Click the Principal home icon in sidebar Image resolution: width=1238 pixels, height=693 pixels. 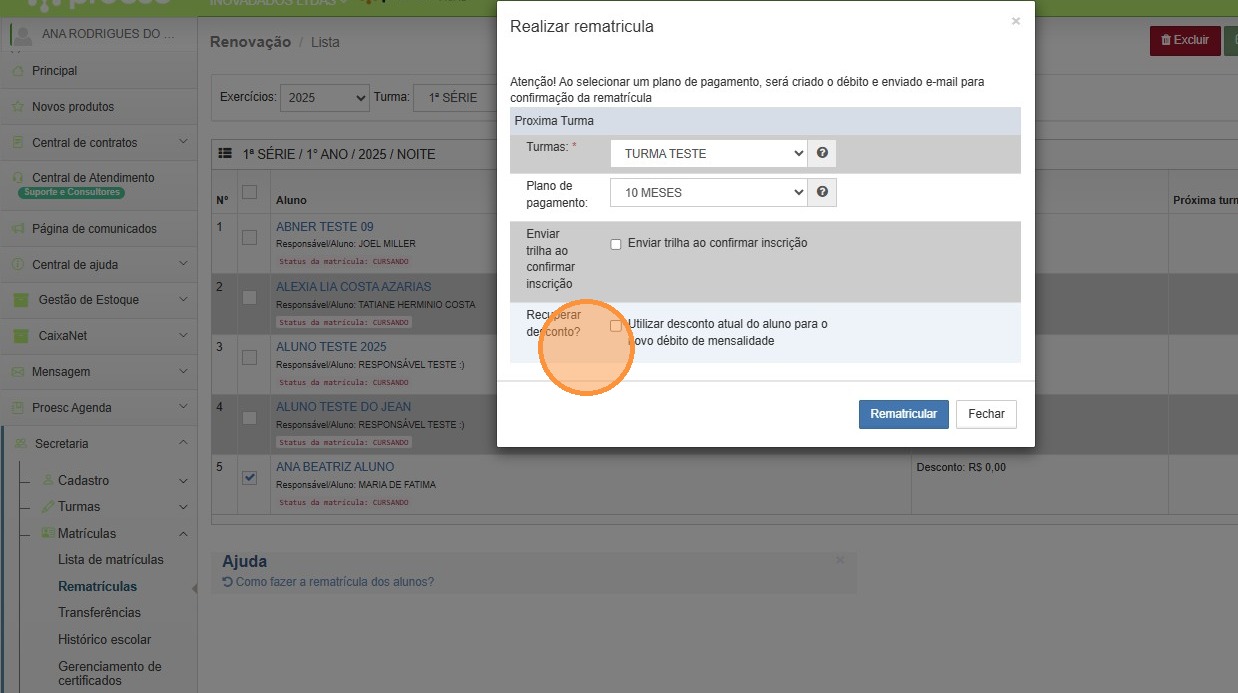pos(17,71)
